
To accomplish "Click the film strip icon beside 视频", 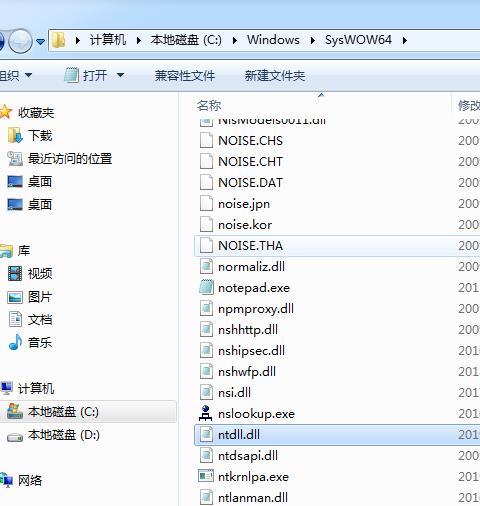I will click(x=15, y=274).
